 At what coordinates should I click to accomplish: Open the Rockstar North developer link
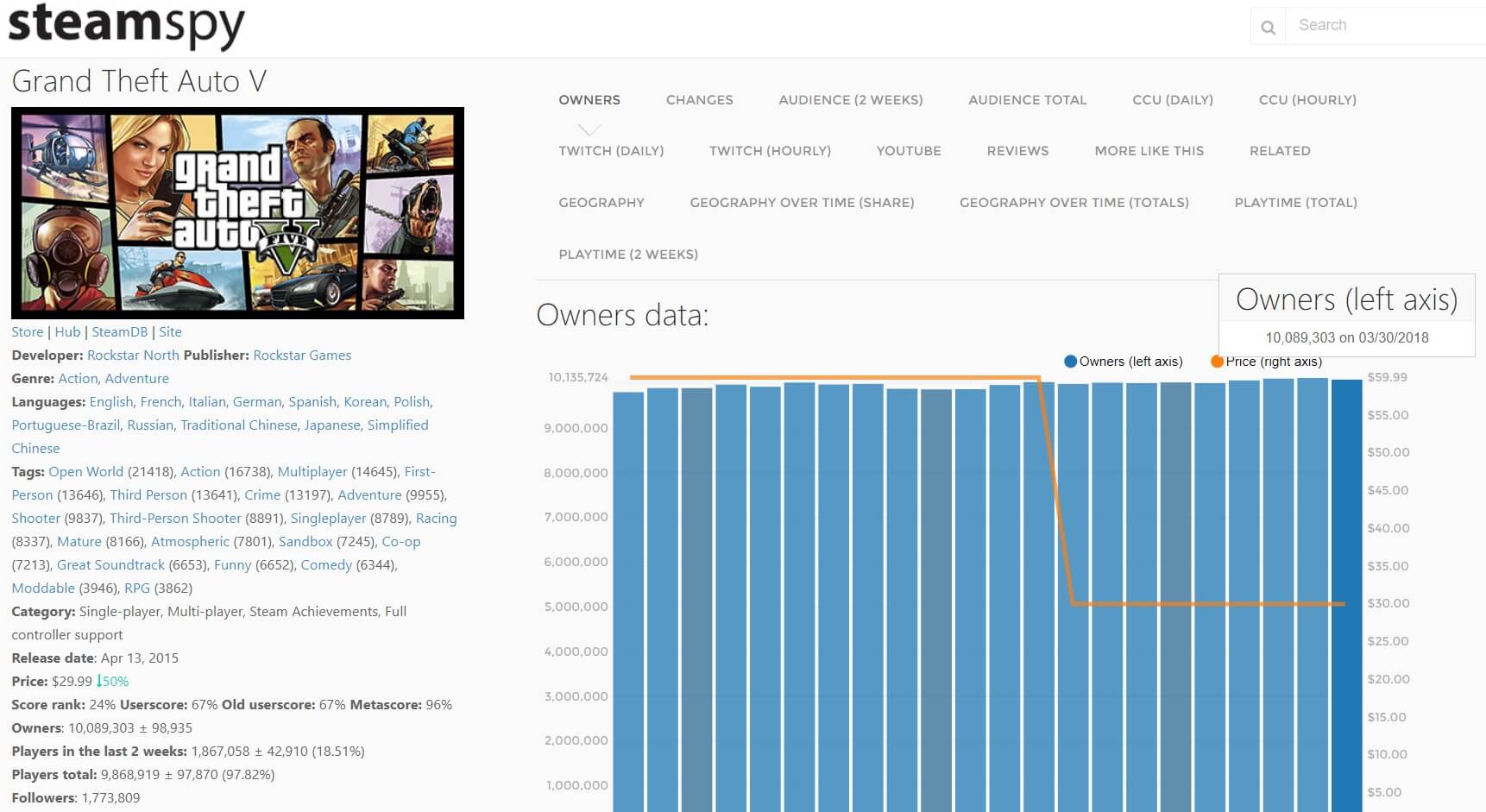tap(133, 356)
